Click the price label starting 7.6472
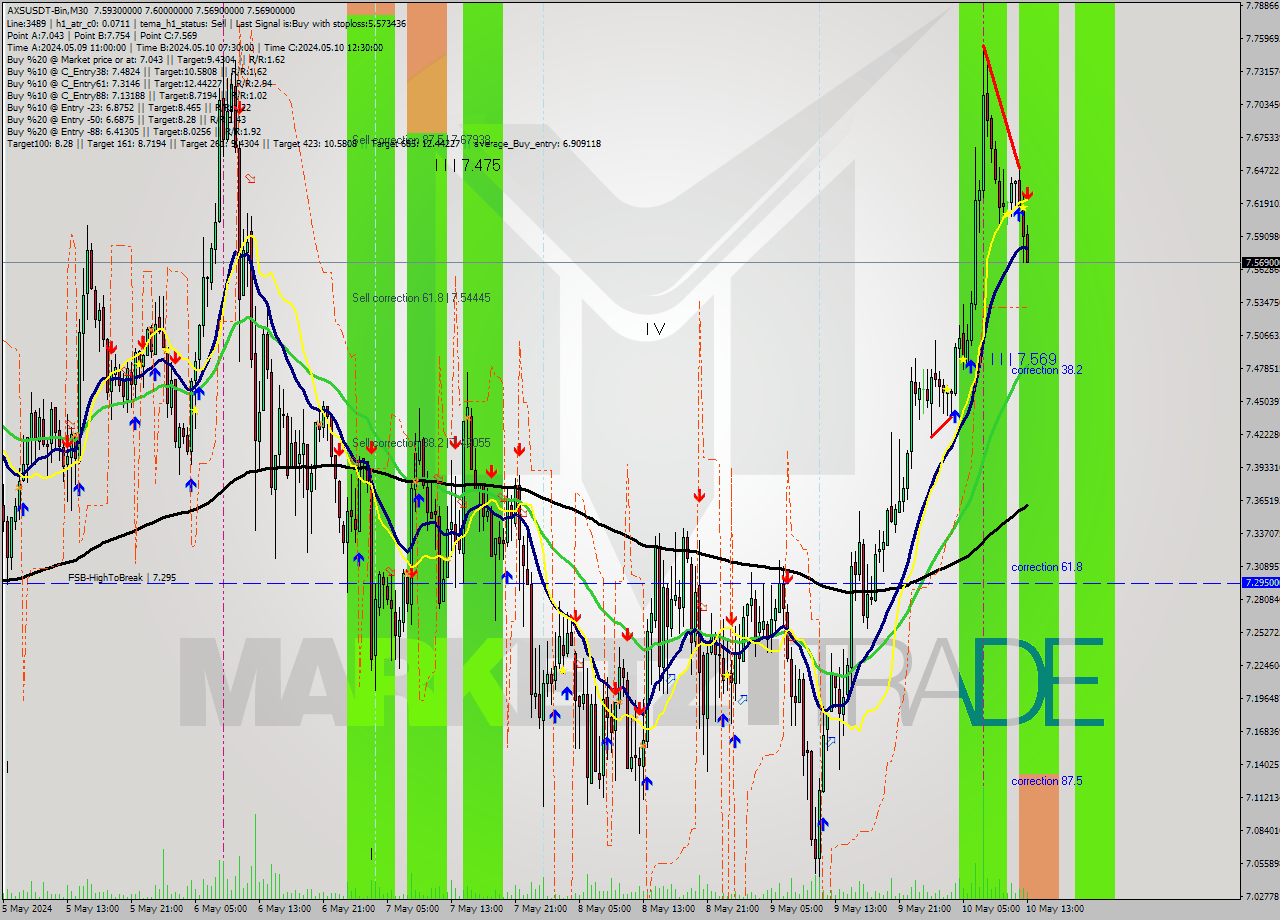Image resolution: width=1280 pixels, height=920 pixels. click(x=1262, y=170)
